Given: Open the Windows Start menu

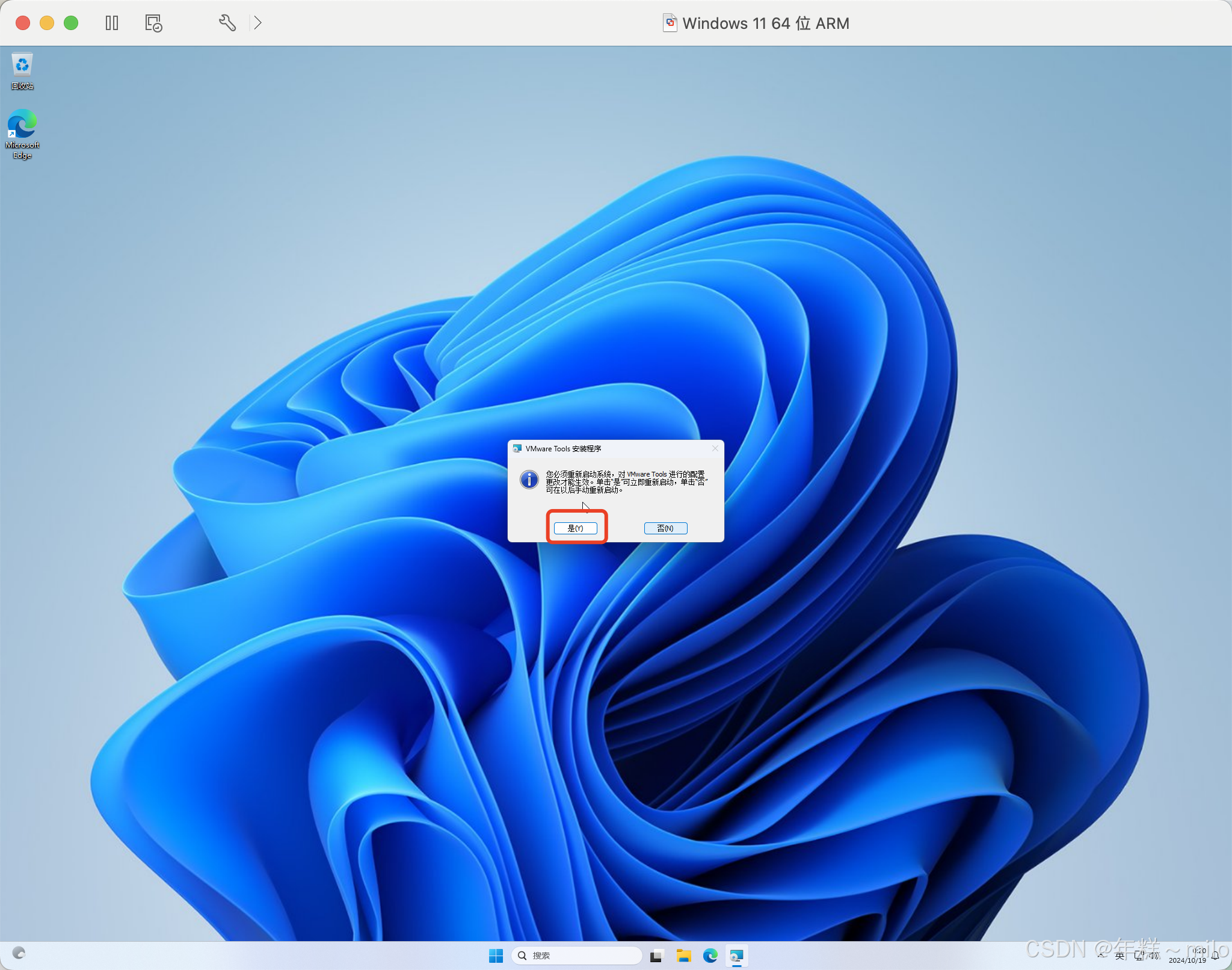Looking at the screenshot, I should 496,956.
